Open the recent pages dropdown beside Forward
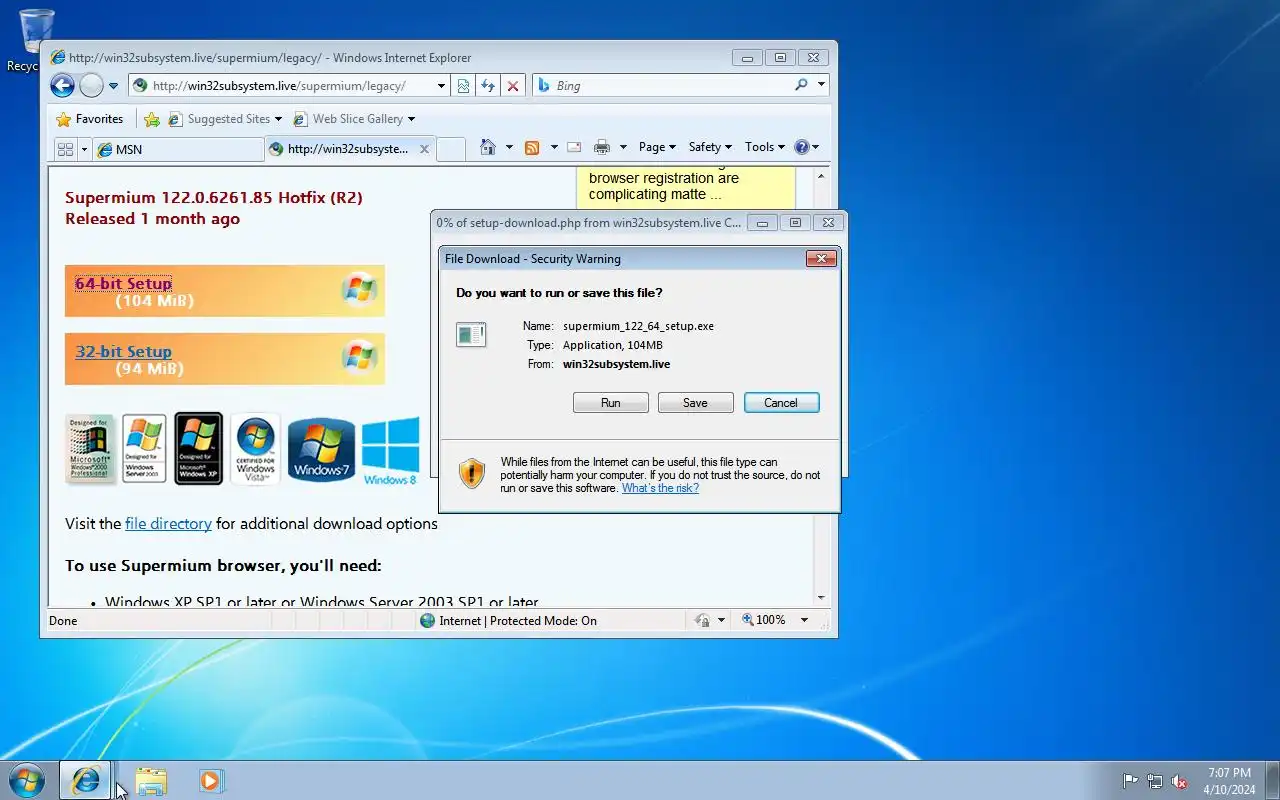1280x800 pixels. pos(113,86)
